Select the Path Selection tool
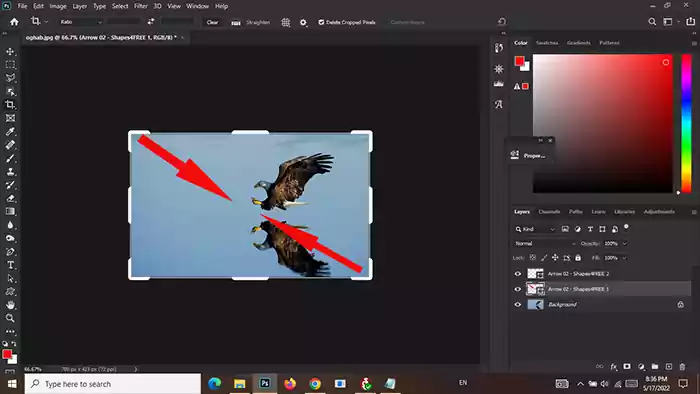Image resolution: width=700 pixels, height=394 pixels. pos(10,278)
